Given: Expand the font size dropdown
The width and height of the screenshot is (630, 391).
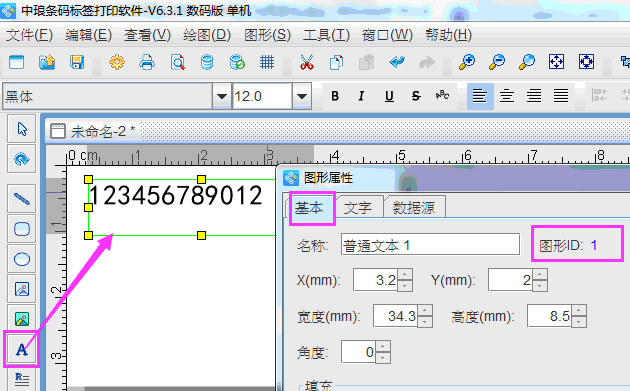Looking at the screenshot, I should pos(302,96).
